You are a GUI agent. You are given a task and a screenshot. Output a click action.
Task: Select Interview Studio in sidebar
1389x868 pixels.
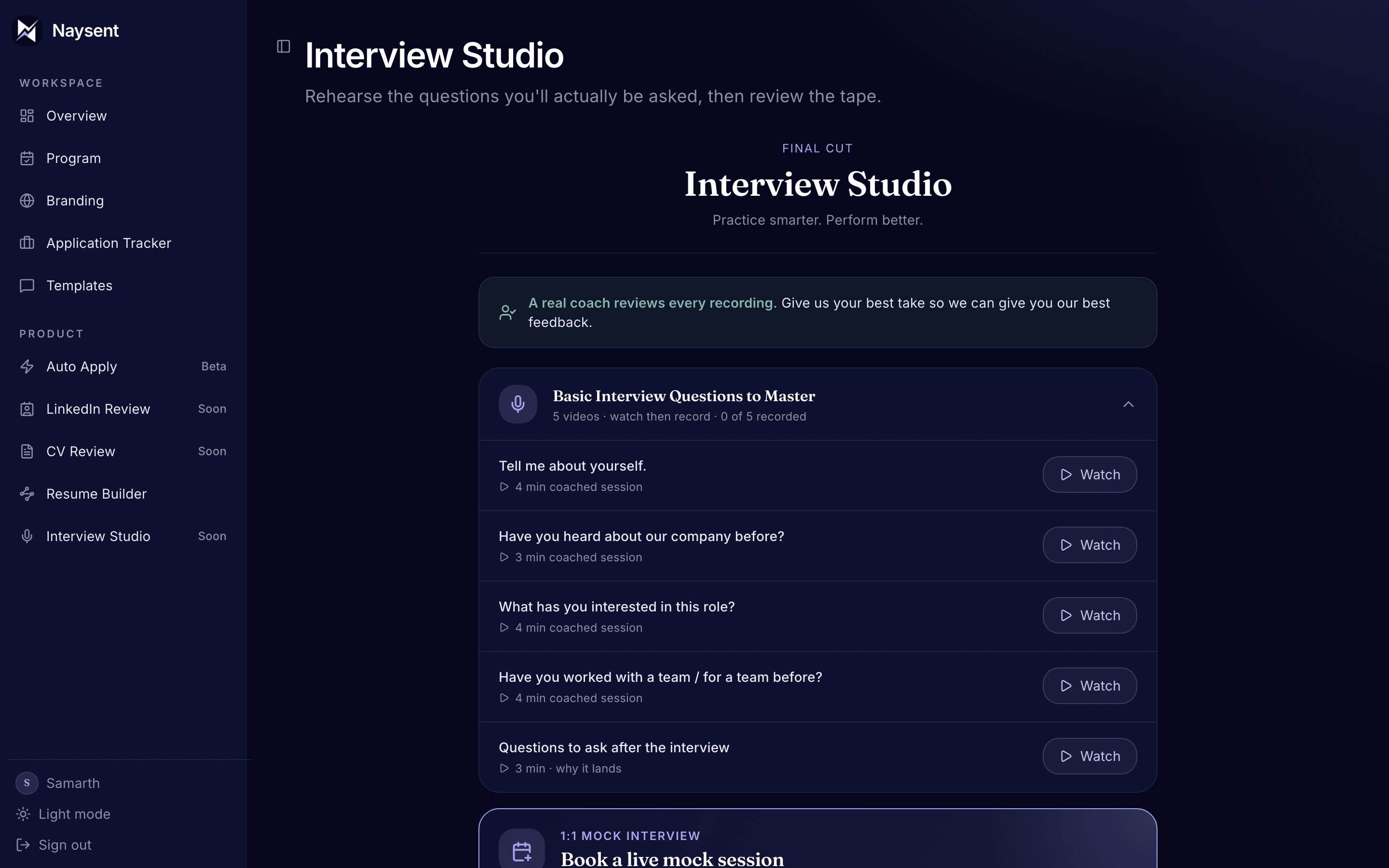(123, 537)
